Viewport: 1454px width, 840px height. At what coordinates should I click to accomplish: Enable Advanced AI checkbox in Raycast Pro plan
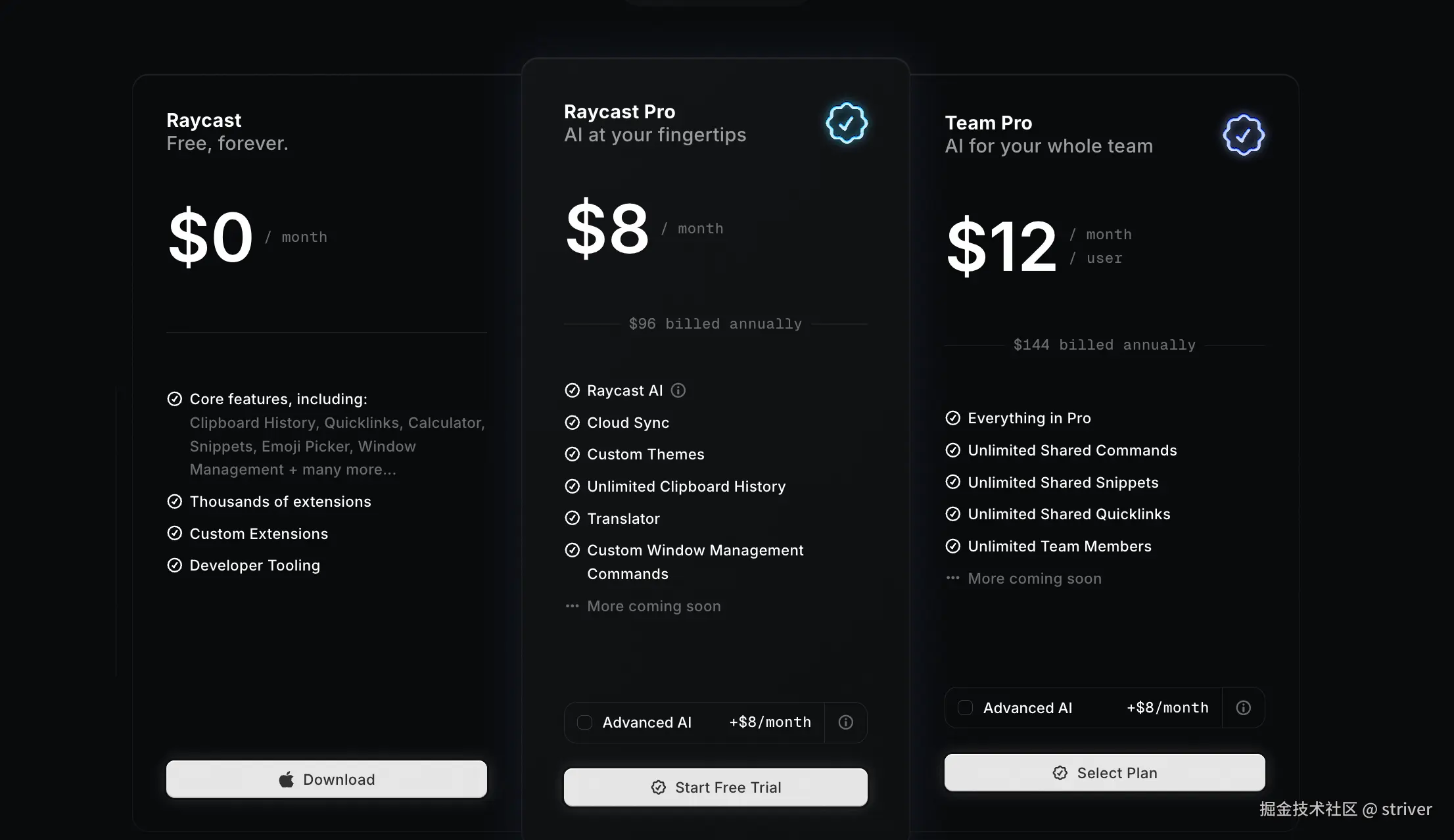tap(584, 722)
